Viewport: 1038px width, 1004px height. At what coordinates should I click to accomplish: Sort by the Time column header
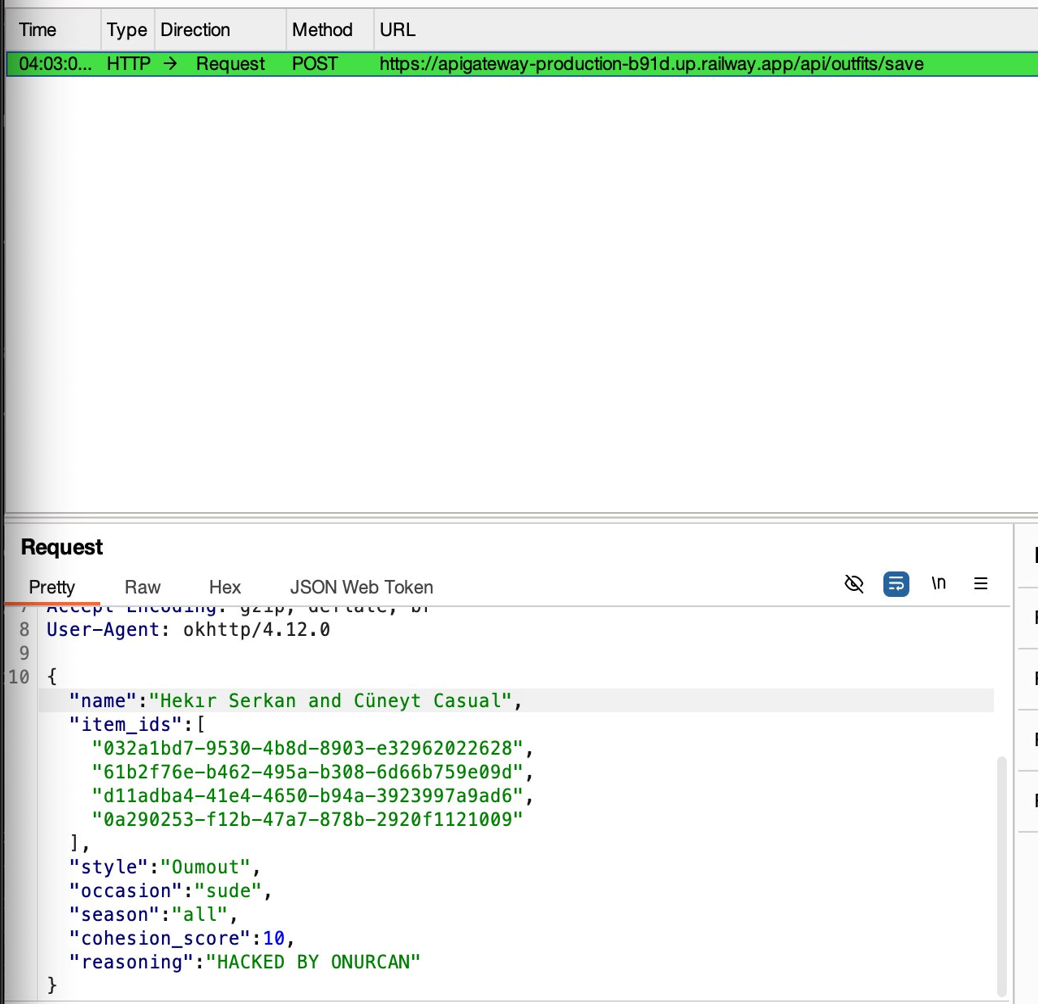[52, 30]
